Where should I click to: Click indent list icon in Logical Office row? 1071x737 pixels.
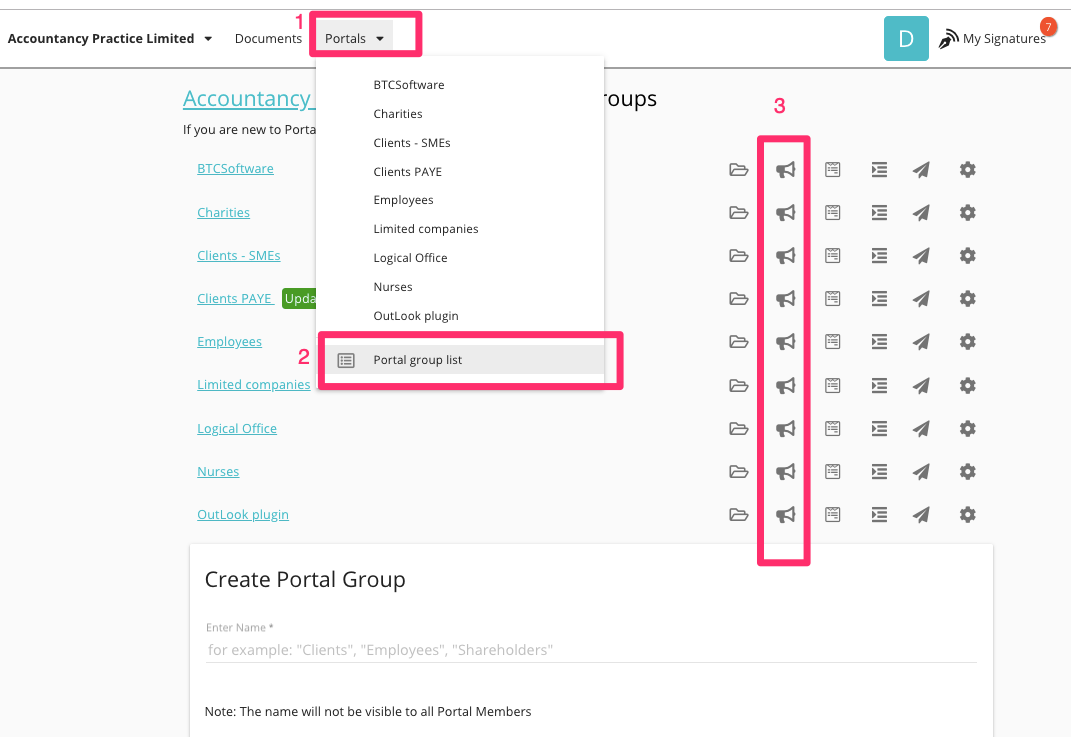coord(879,429)
